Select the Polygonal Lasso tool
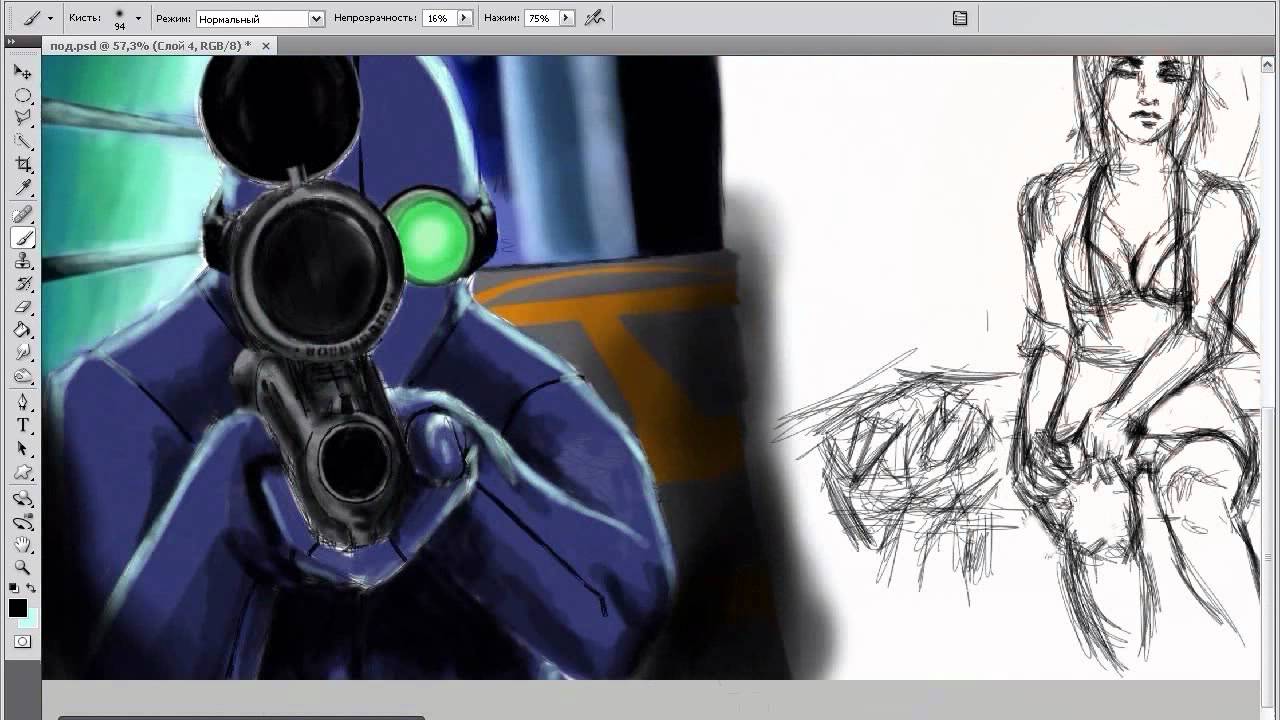The image size is (1280, 720). [x=23, y=118]
